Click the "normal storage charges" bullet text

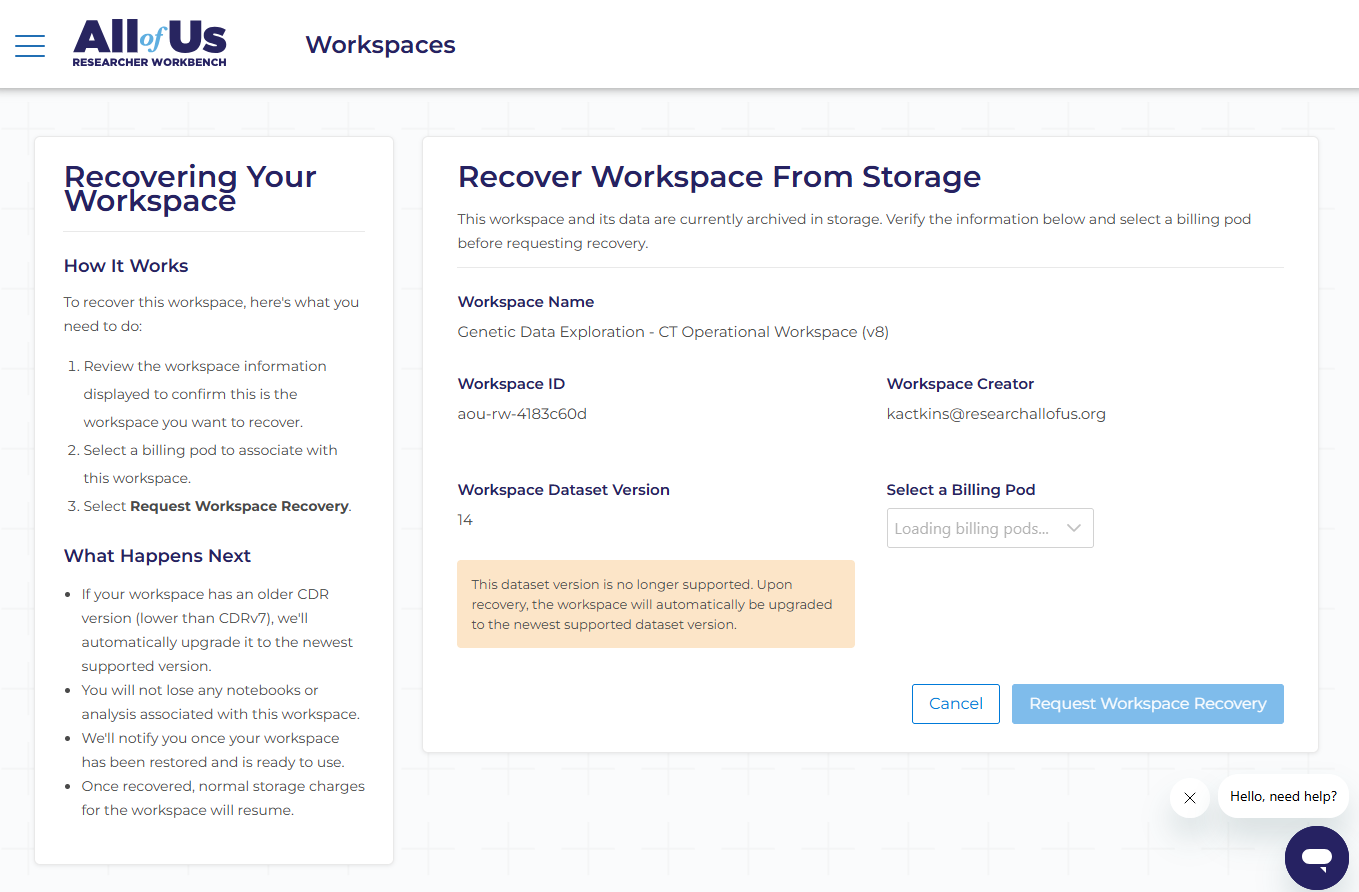pos(223,798)
